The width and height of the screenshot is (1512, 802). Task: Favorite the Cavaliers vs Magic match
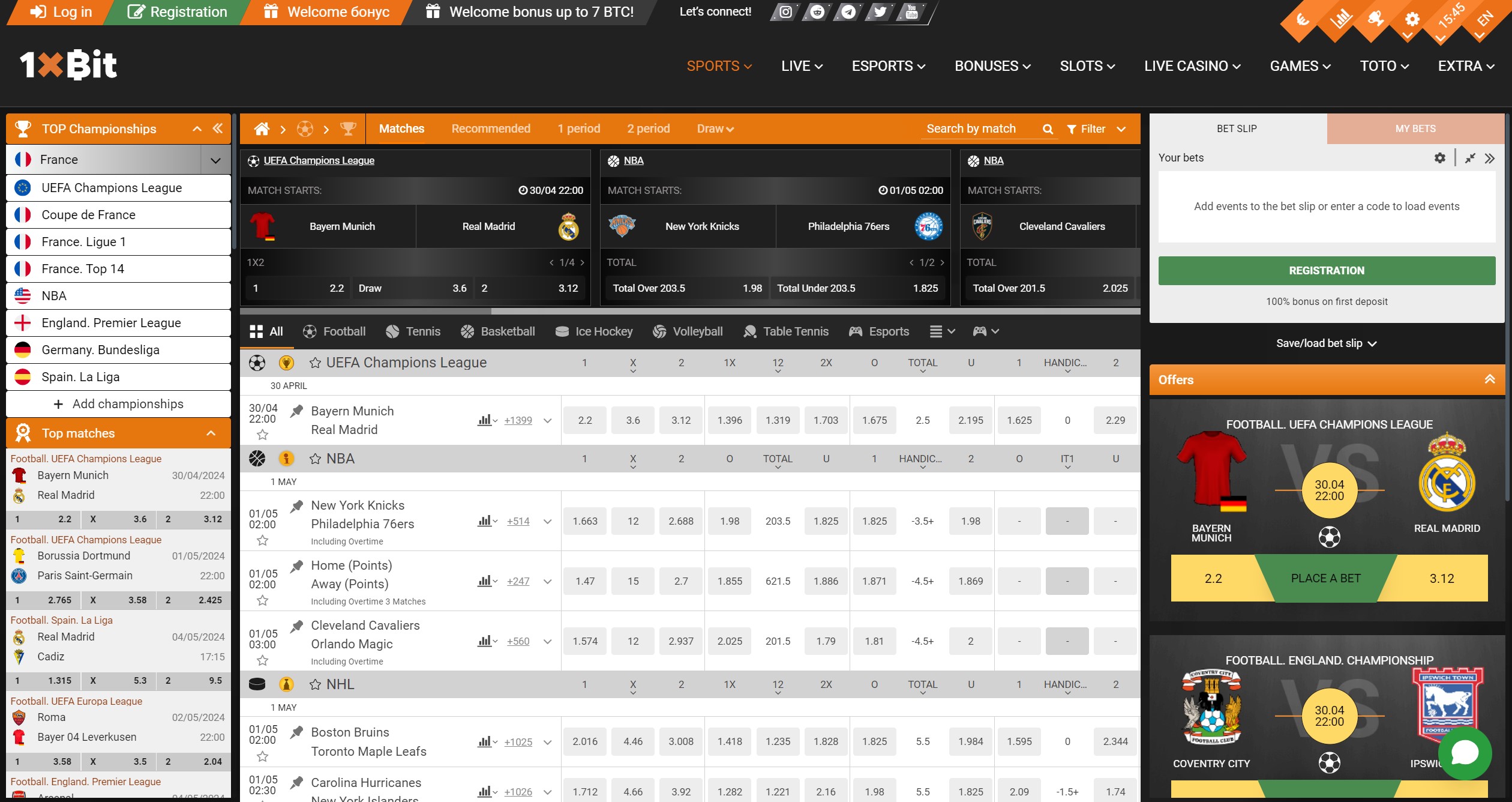point(262,660)
